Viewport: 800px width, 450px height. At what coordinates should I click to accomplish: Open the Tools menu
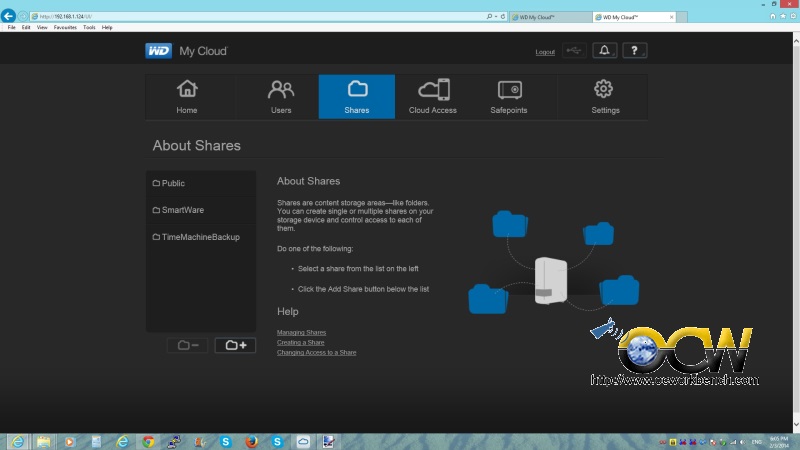(x=89, y=28)
